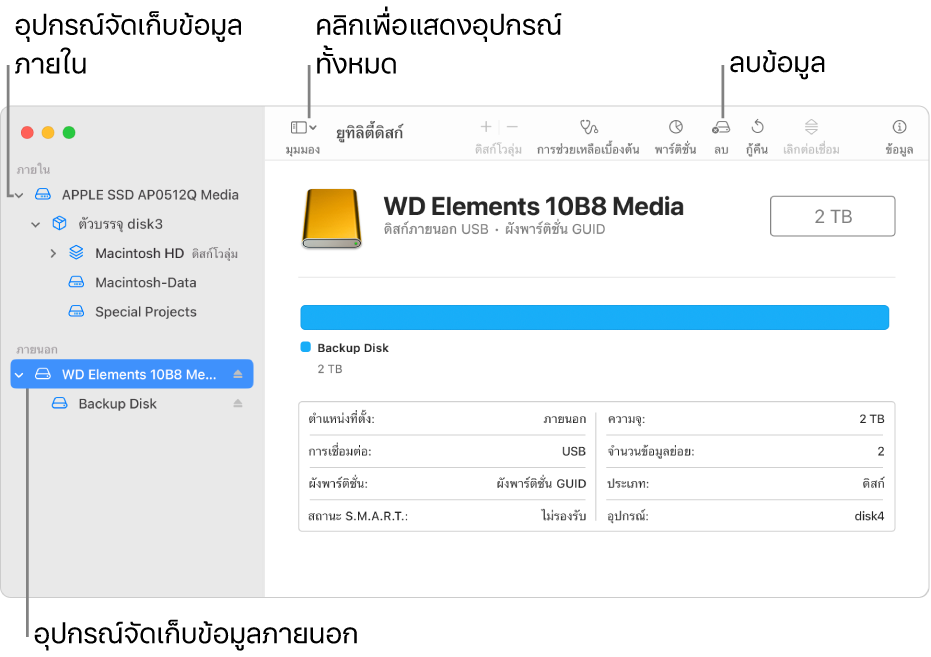Click the 'ดิสก์' type value
The width and height of the screenshot is (931, 657).
pyautogui.click(x=873, y=484)
